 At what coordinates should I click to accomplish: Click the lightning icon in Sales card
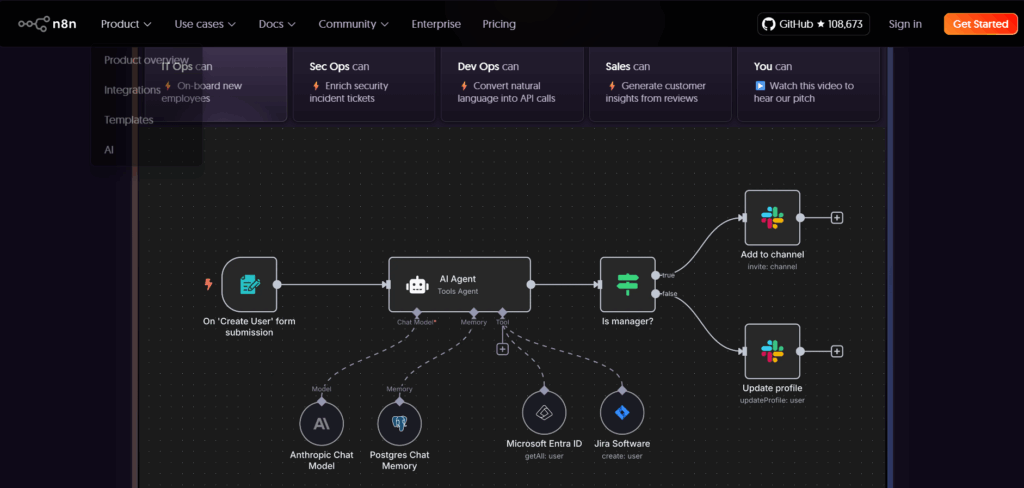point(613,86)
